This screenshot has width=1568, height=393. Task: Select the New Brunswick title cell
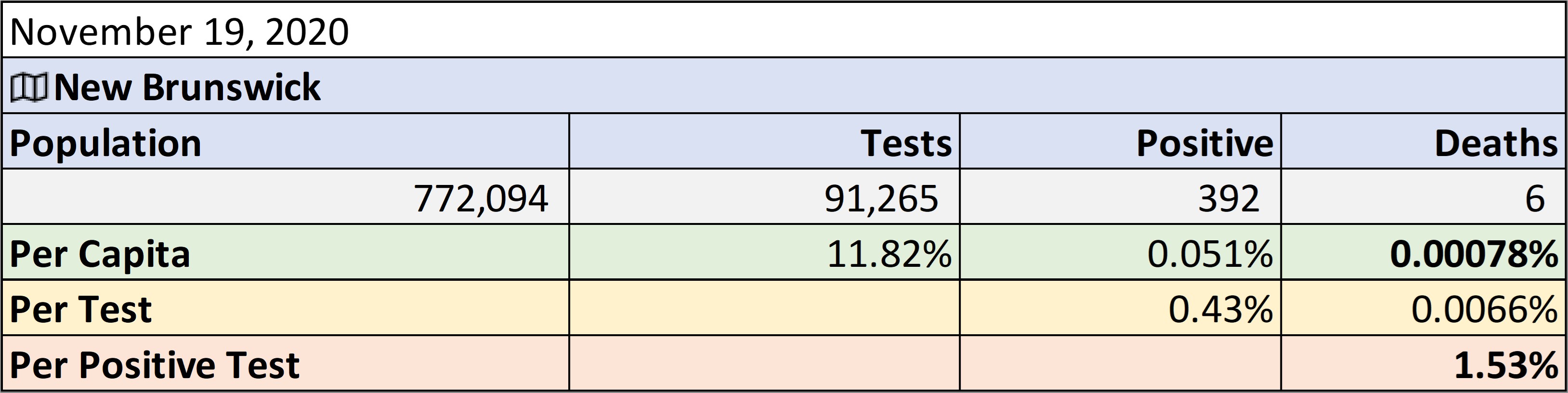coord(784,86)
